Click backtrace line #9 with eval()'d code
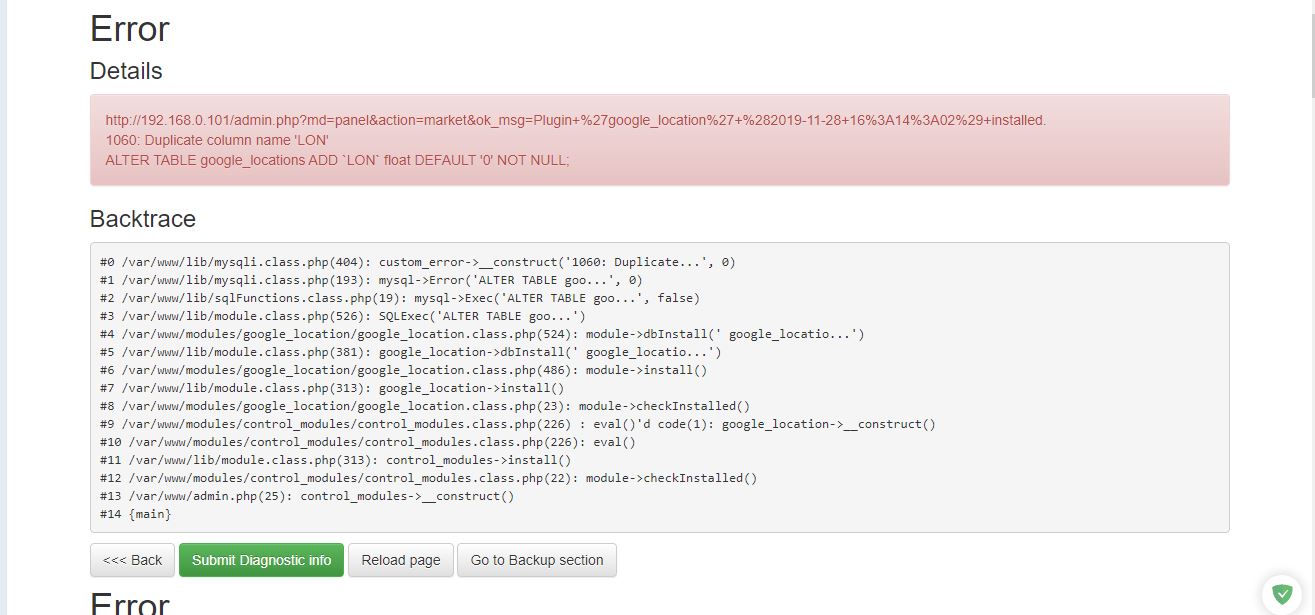Viewport: 1315px width, 615px height. [517, 424]
